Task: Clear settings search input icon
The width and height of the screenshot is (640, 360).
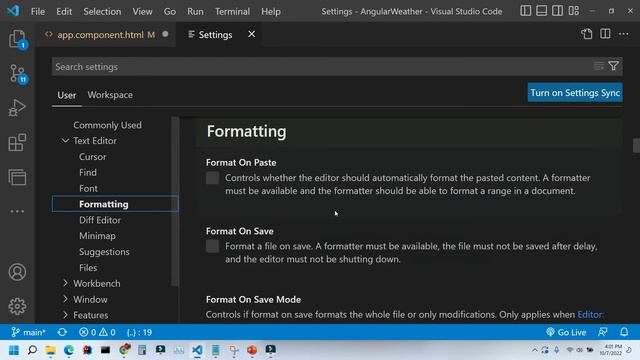Action: point(599,66)
